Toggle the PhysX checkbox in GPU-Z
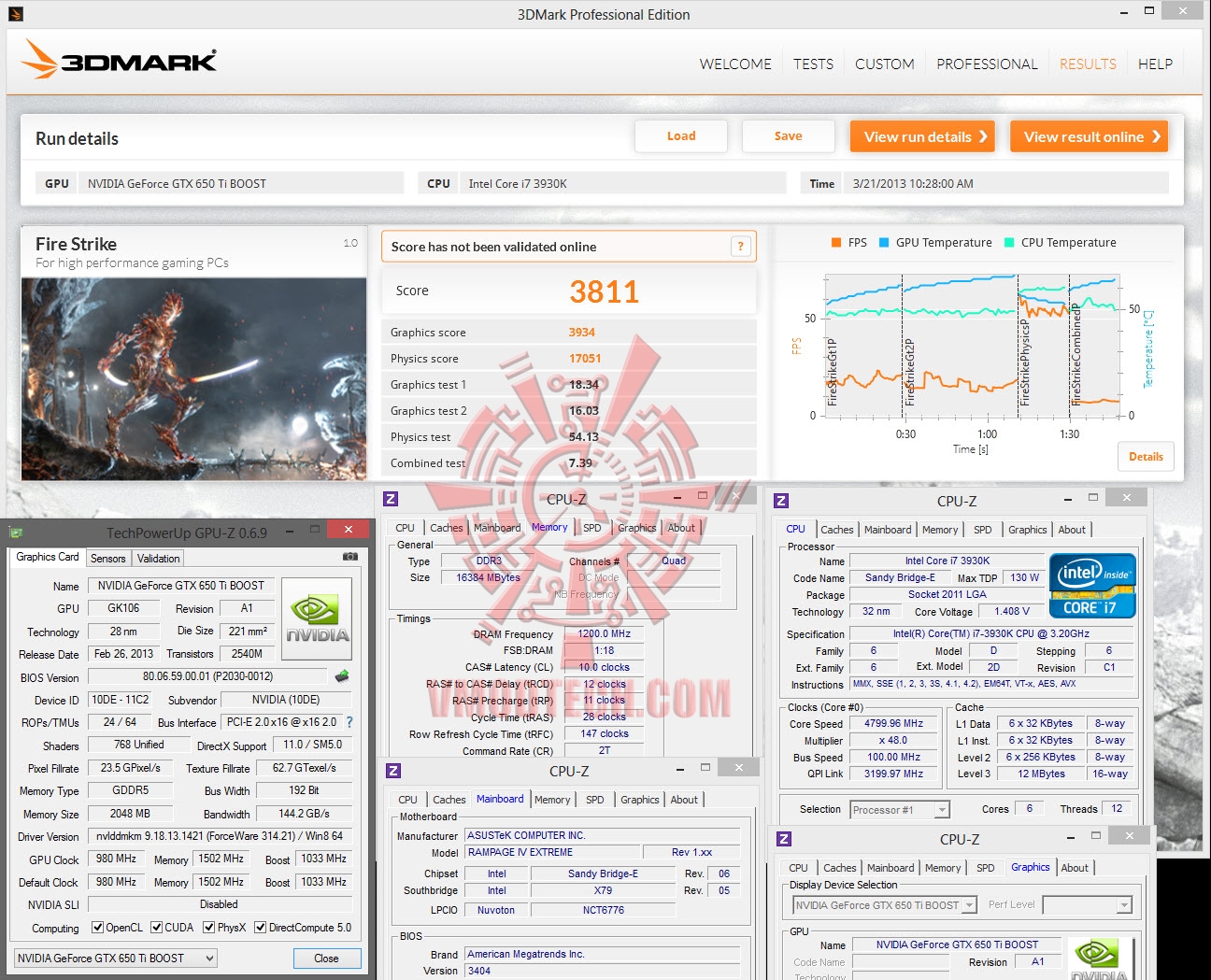This screenshot has width=1211, height=980. (x=208, y=928)
